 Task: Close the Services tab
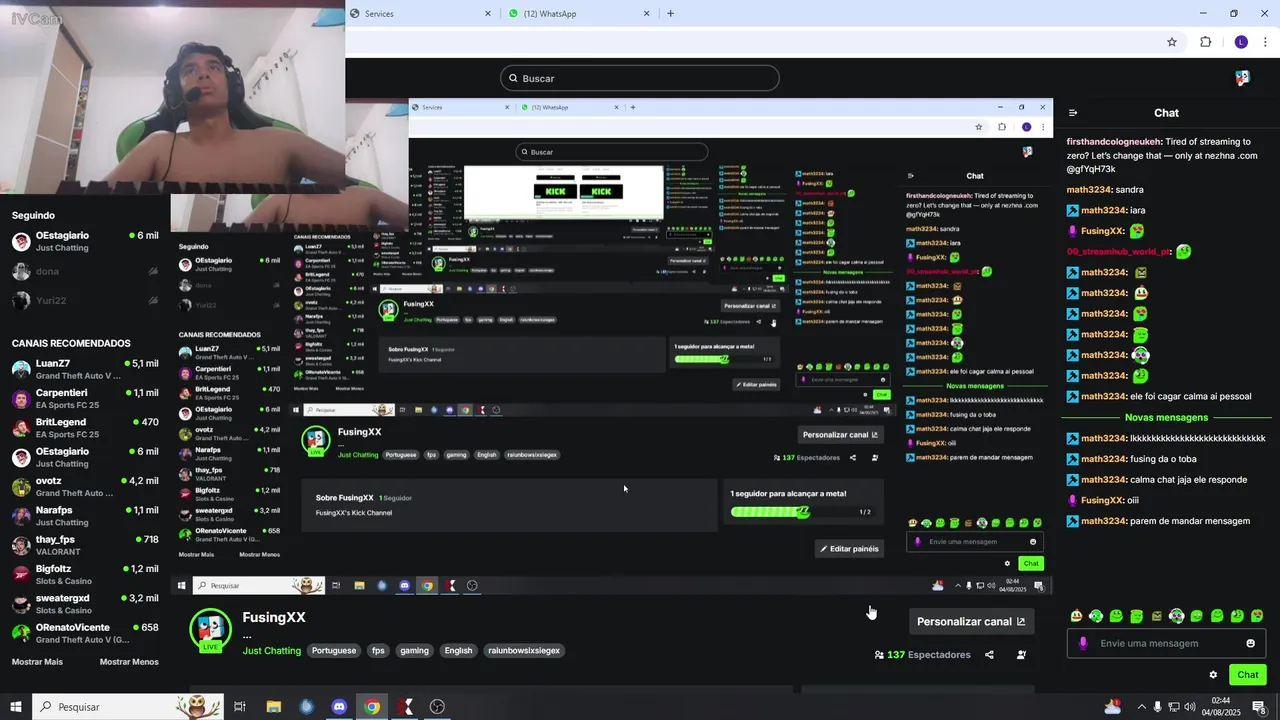click(x=488, y=14)
